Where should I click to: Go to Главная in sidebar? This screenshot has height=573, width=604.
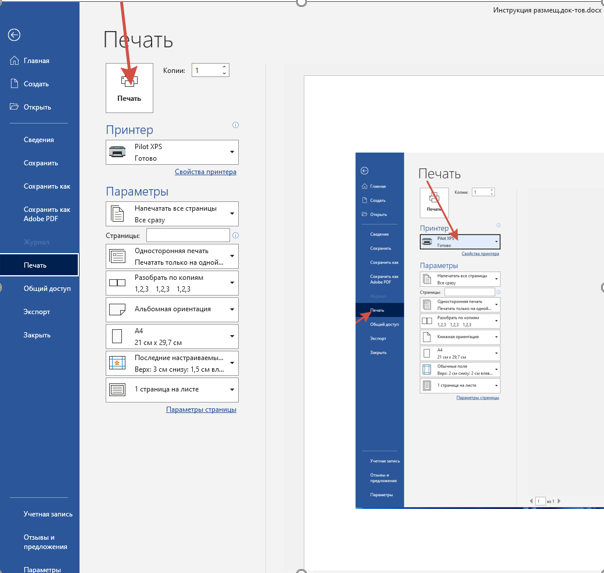[x=37, y=61]
